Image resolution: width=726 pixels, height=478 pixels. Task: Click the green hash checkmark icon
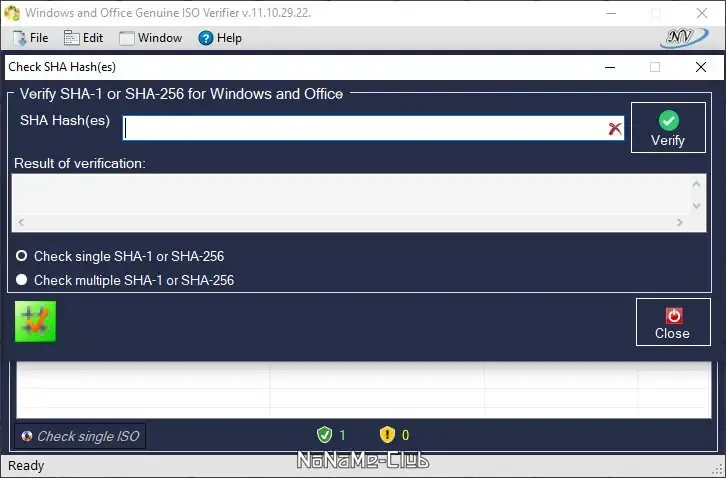35,321
